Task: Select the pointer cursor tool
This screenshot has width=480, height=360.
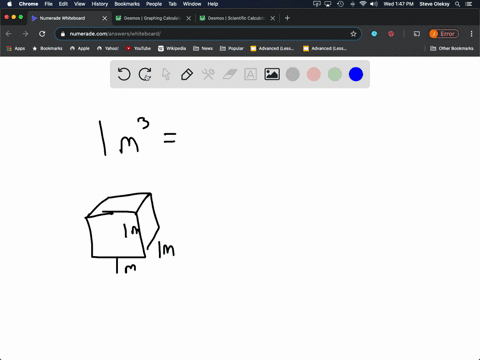Action: [x=166, y=74]
